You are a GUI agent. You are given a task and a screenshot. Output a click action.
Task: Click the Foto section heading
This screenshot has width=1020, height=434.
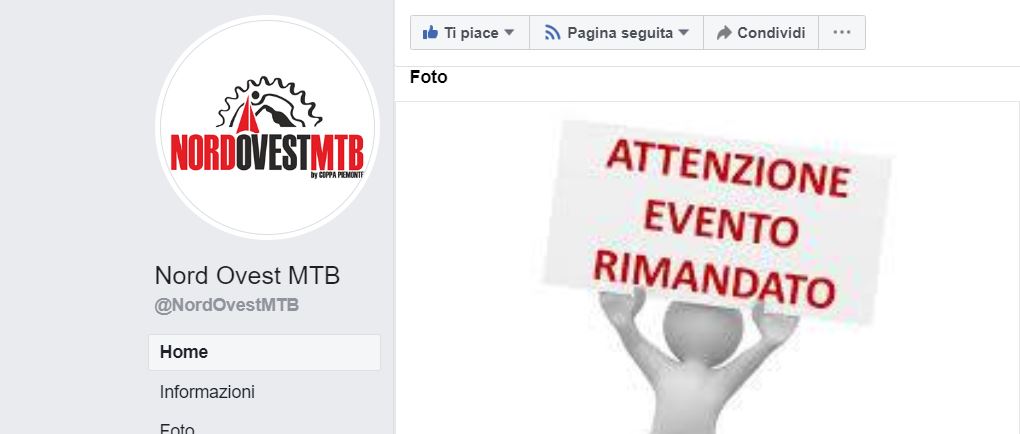click(429, 77)
